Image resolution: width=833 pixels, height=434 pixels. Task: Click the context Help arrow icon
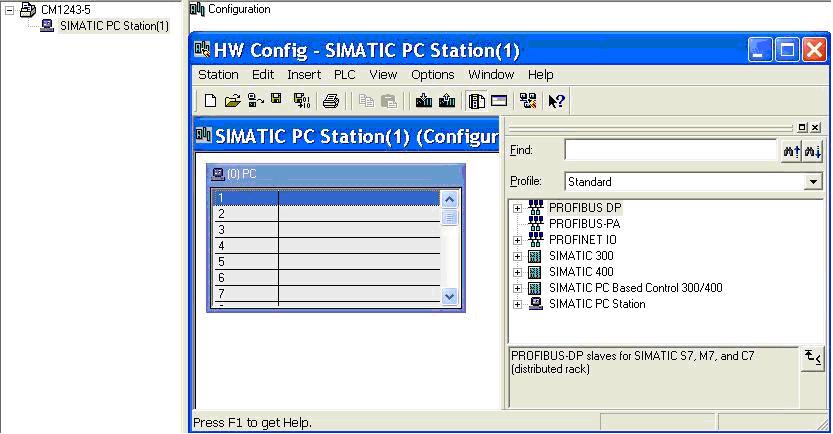coord(556,101)
